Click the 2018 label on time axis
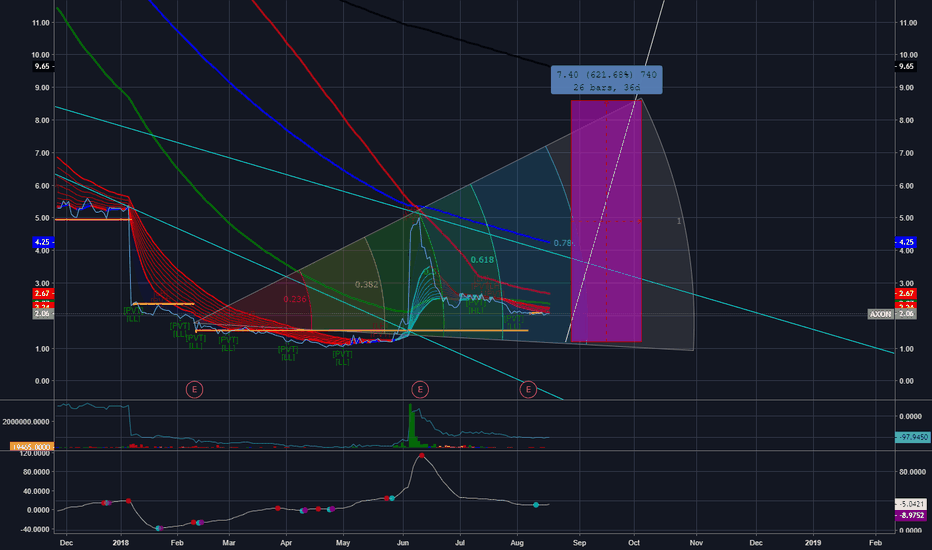Image resolution: width=932 pixels, height=550 pixels. 121,542
